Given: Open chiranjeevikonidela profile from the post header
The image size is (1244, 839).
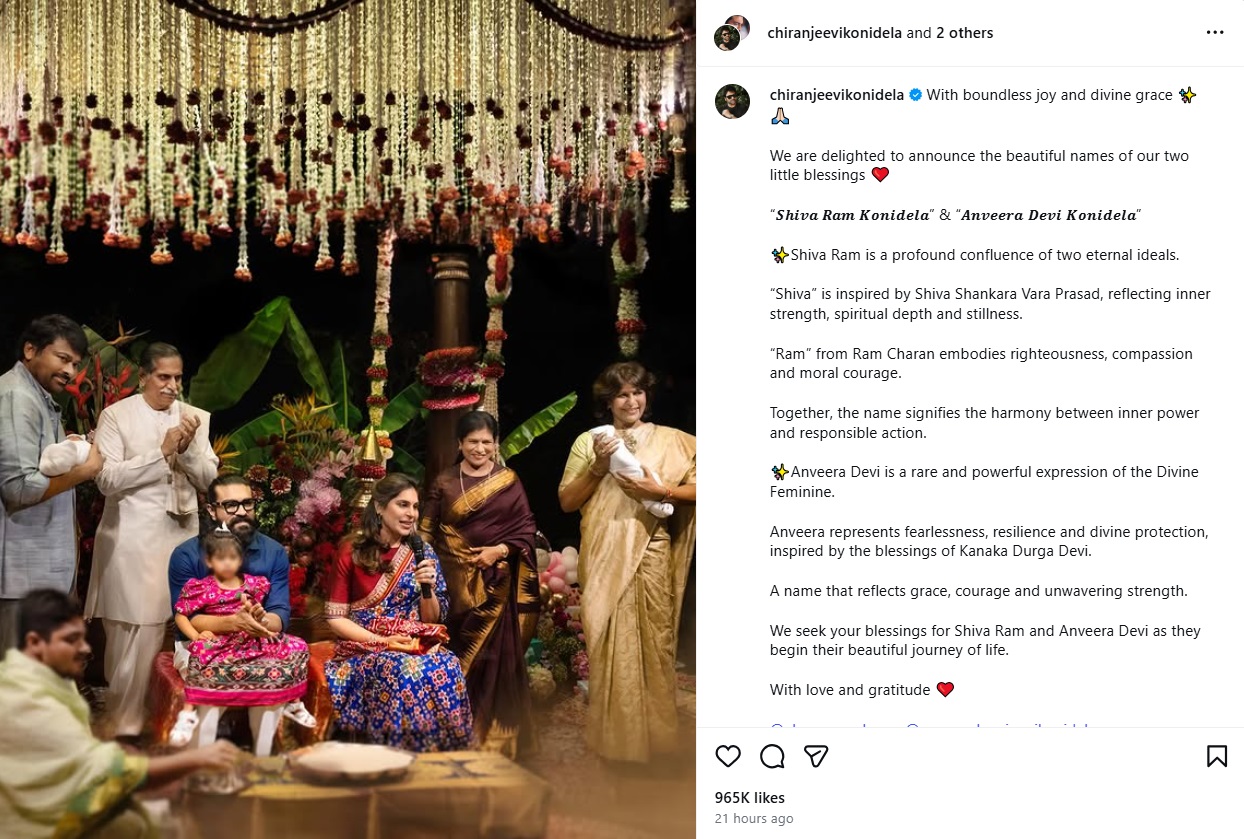Looking at the screenshot, I should coord(834,33).
